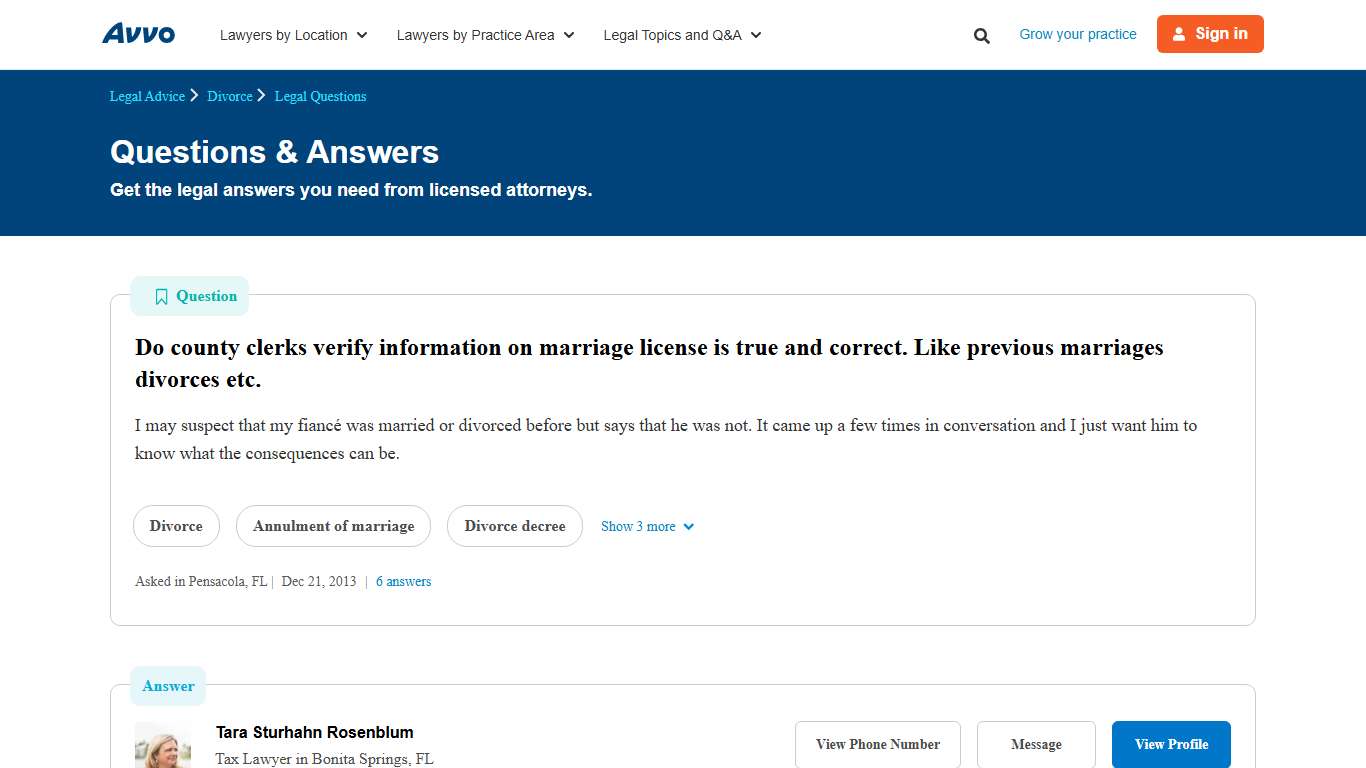
Task: Click the Grow your practice link
Action: tap(1077, 33)
